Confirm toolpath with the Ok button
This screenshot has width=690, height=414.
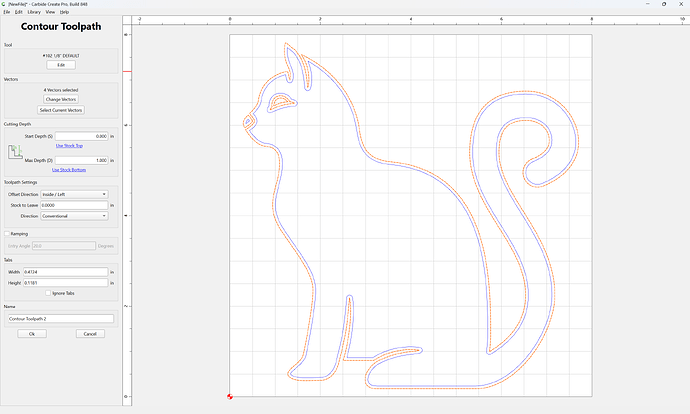tap(32, 333)
